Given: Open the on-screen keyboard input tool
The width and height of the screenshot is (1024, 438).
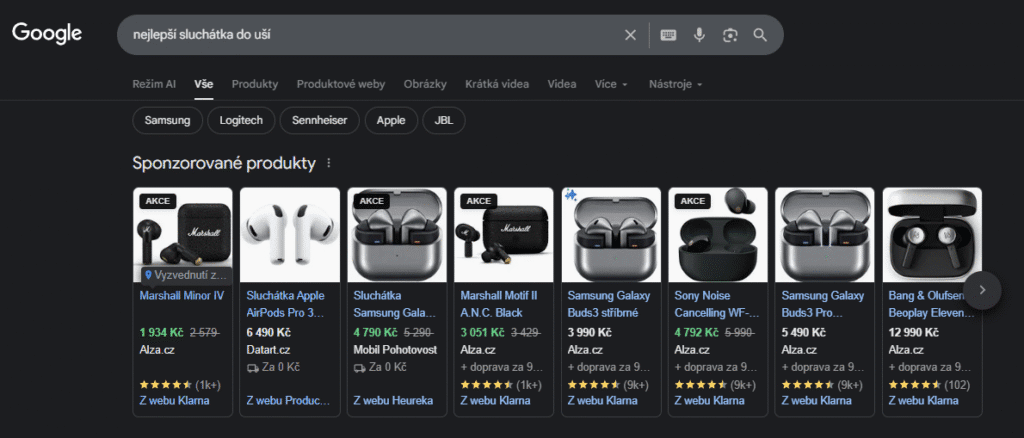Looking at the screenshot, I should [668, 35].
